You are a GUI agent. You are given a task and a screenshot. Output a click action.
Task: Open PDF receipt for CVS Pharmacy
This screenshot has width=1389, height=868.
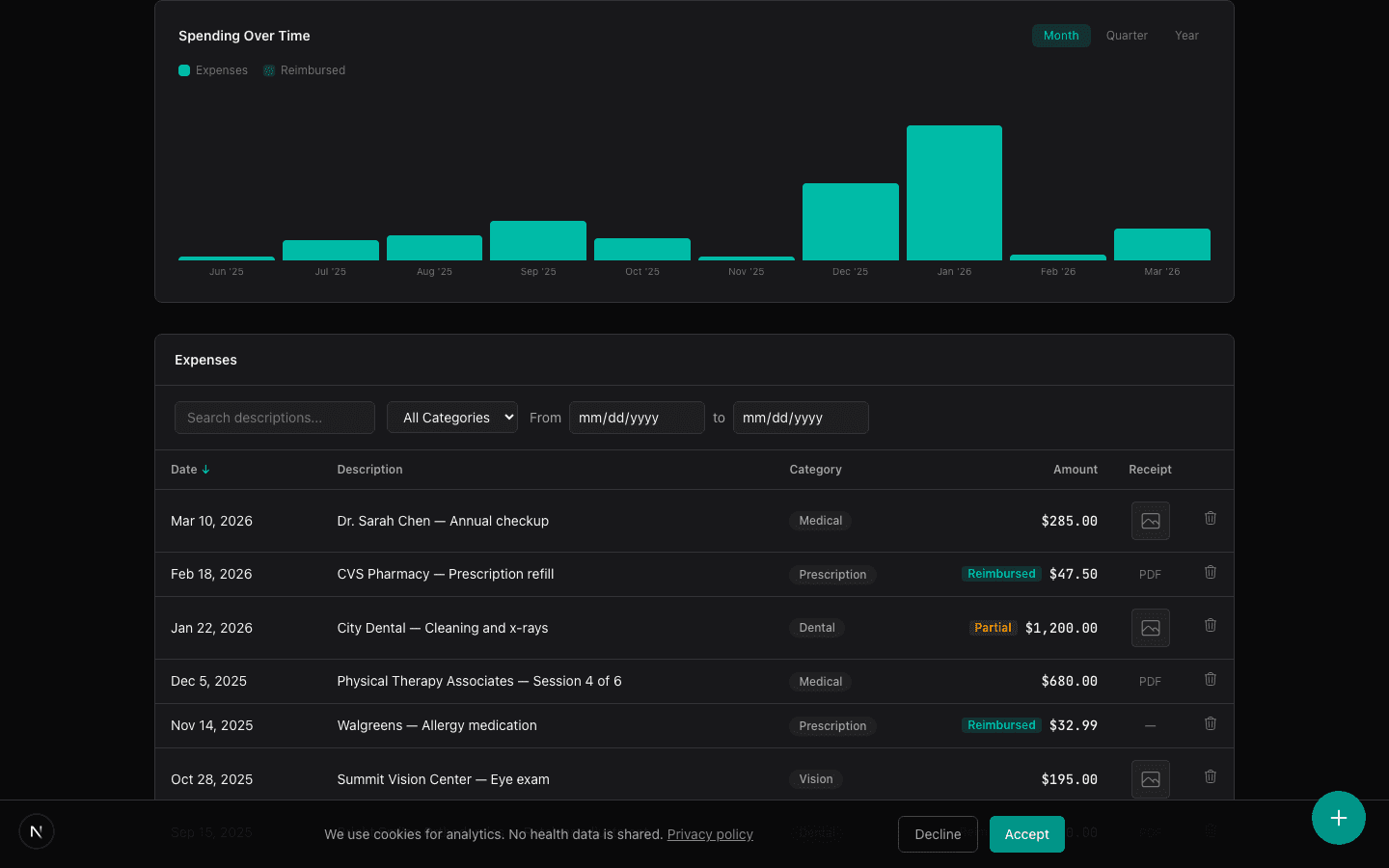pos(1150,575)
